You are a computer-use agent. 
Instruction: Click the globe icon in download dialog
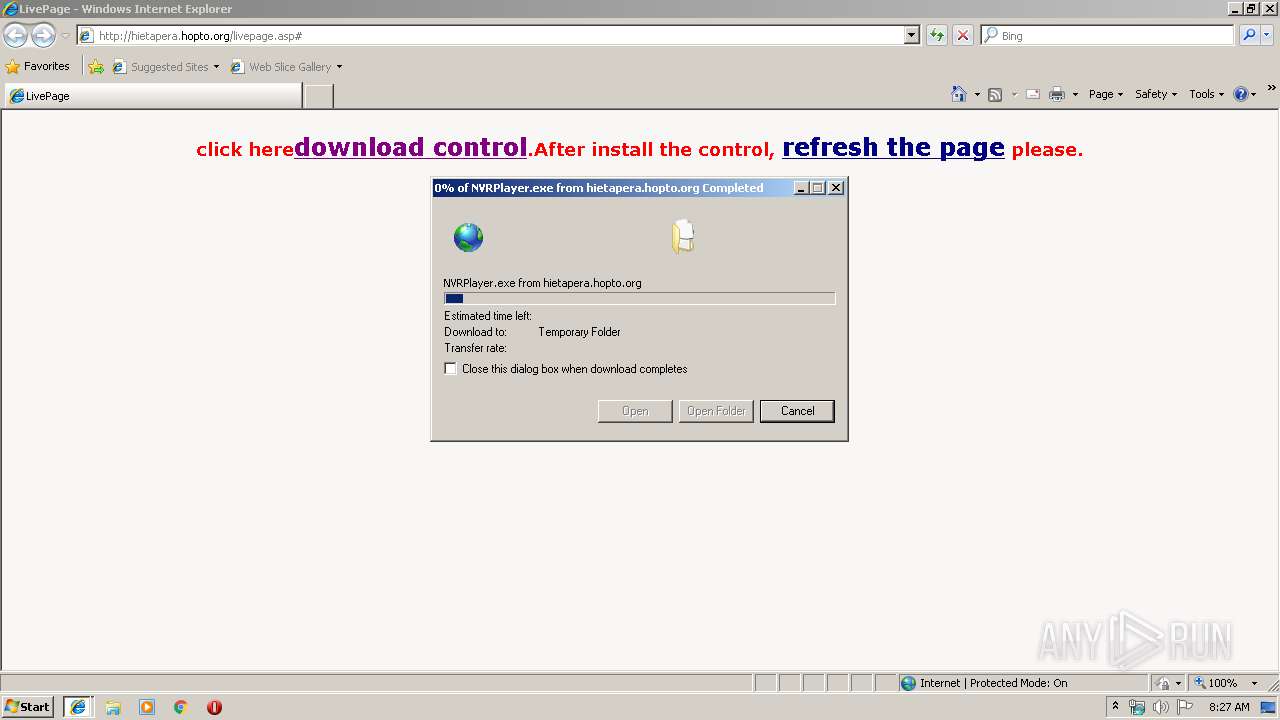468,237
